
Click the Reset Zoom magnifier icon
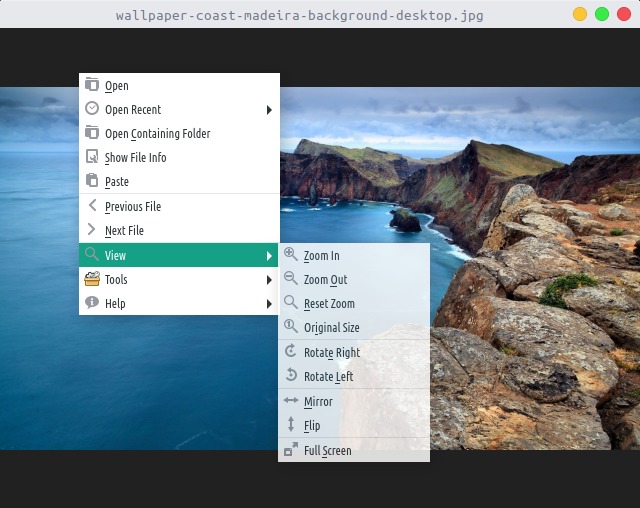(x=291, y=302)
